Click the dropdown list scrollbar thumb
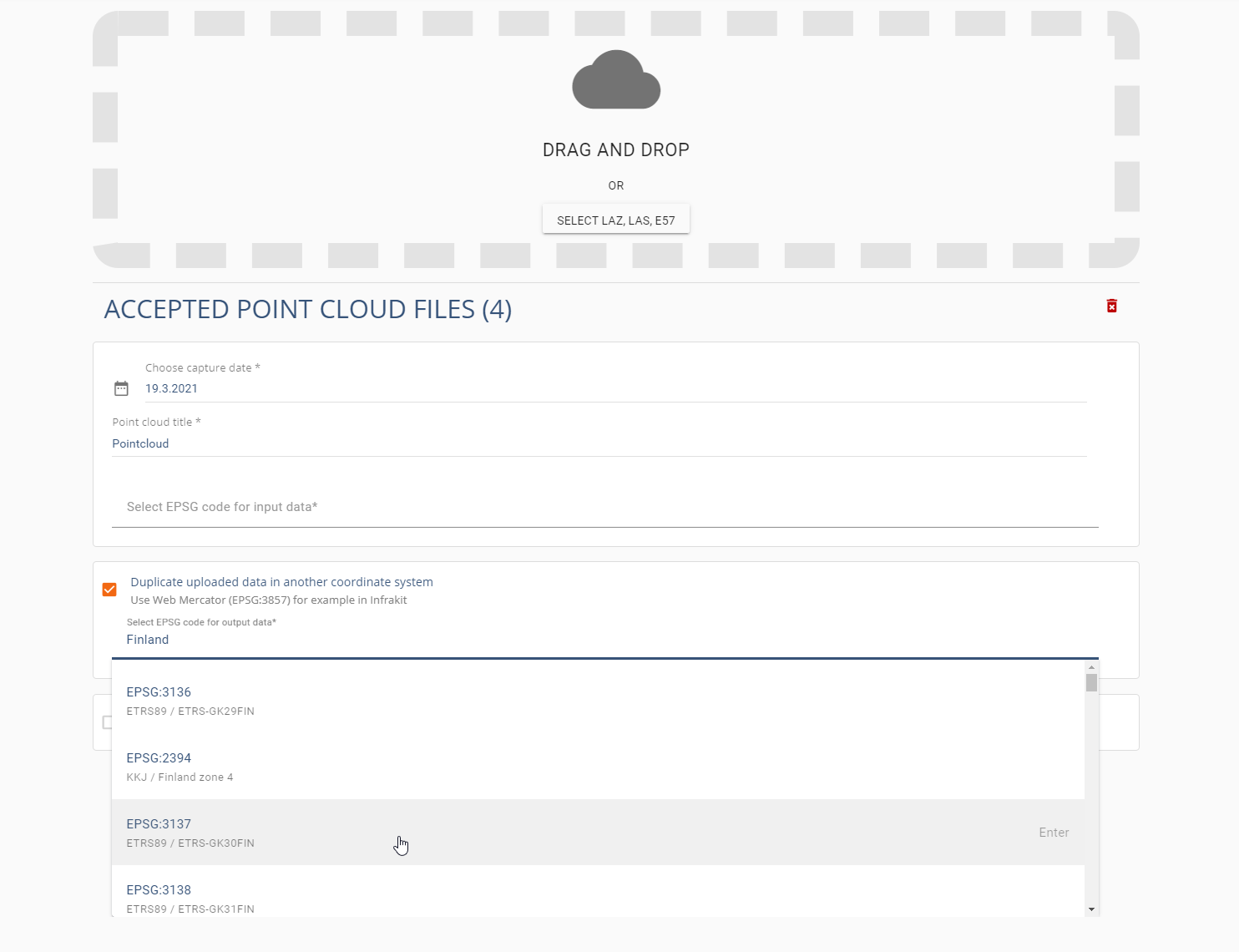 tap(1091, 682)
